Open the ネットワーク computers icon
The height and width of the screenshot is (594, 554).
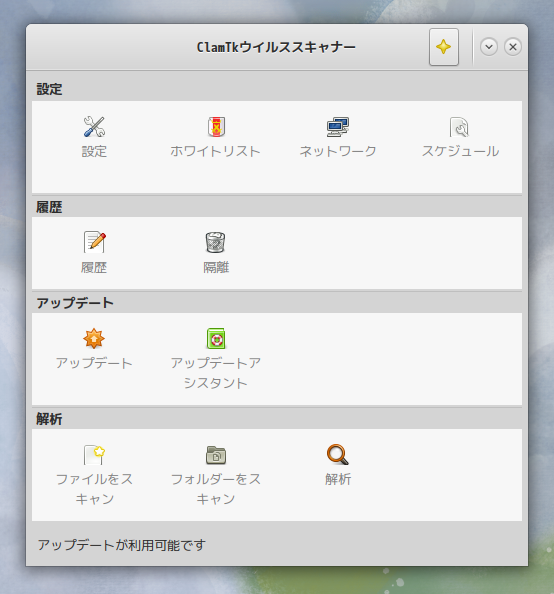coord(338,127)
